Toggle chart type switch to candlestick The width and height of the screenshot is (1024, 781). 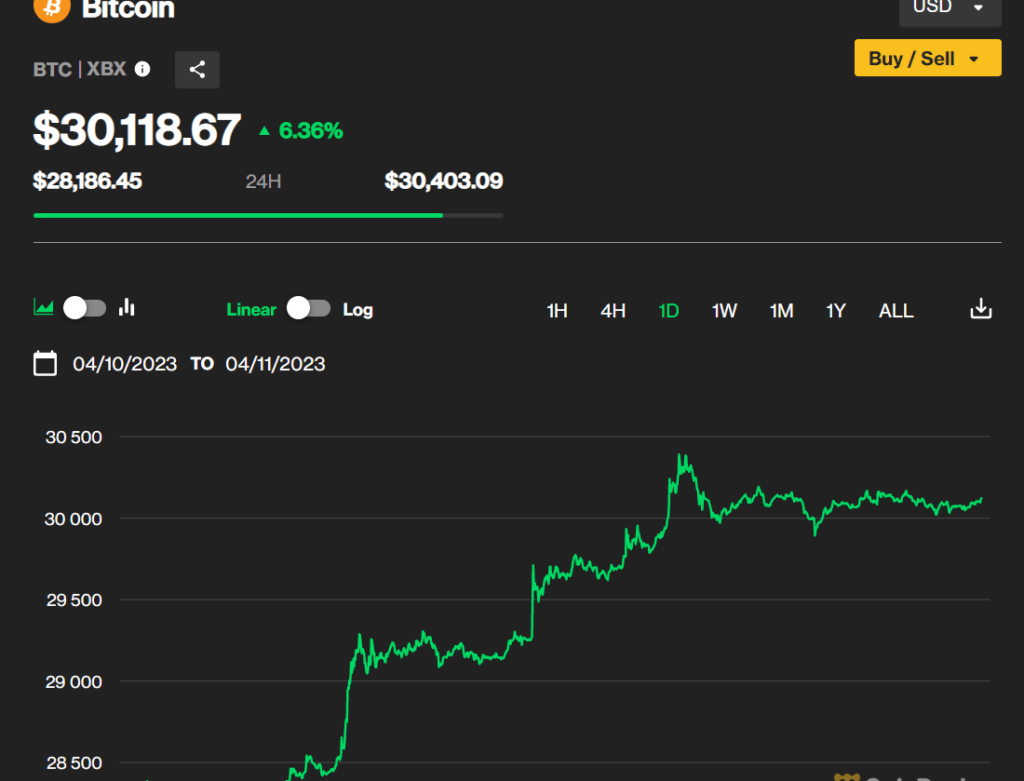(x=85, y=308)
